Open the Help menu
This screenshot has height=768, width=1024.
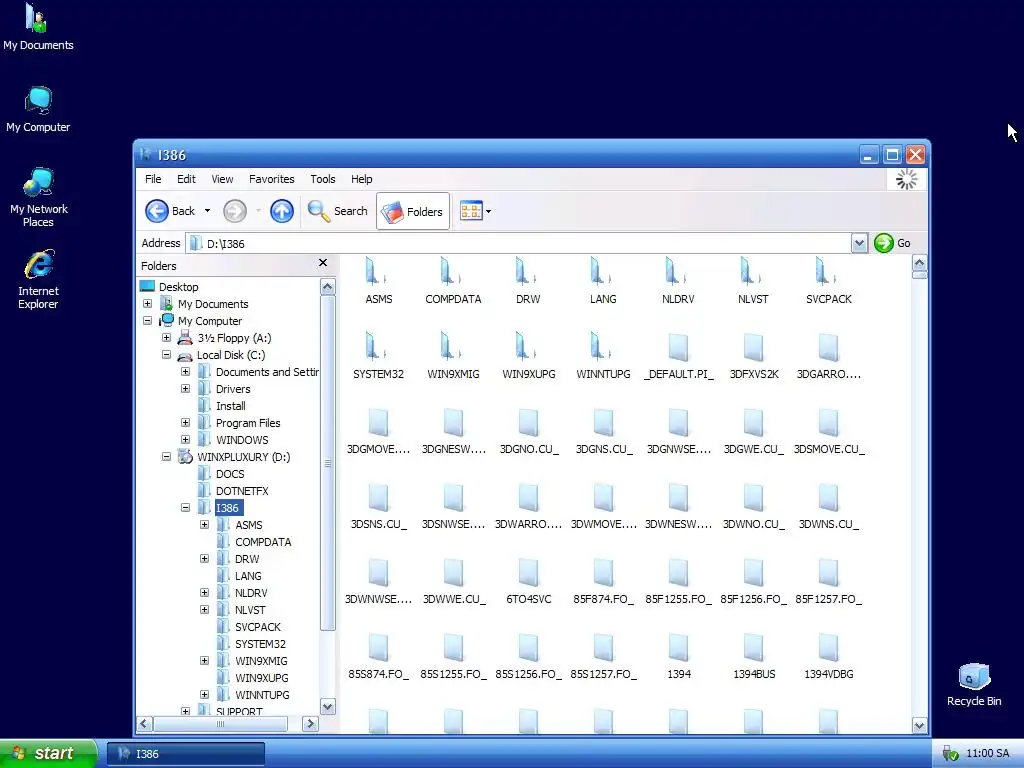[361, 179]
